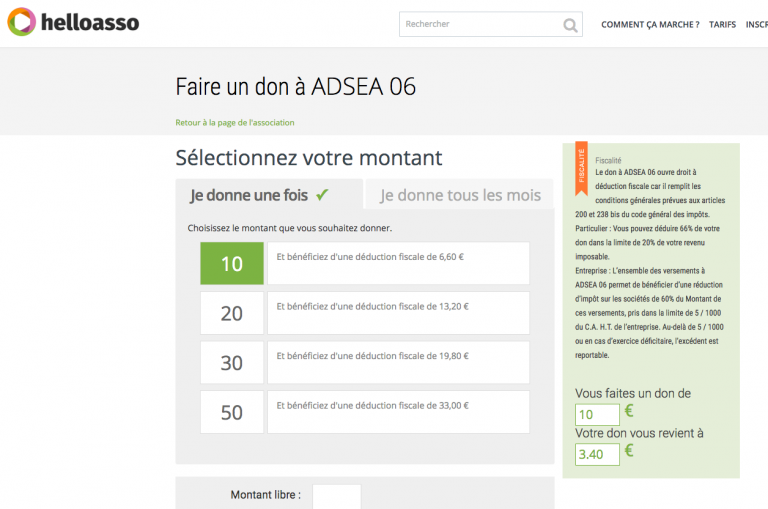Screen dimensions: 768x509
Task: Open the Tarifs menu item
Action: [722, 24]
